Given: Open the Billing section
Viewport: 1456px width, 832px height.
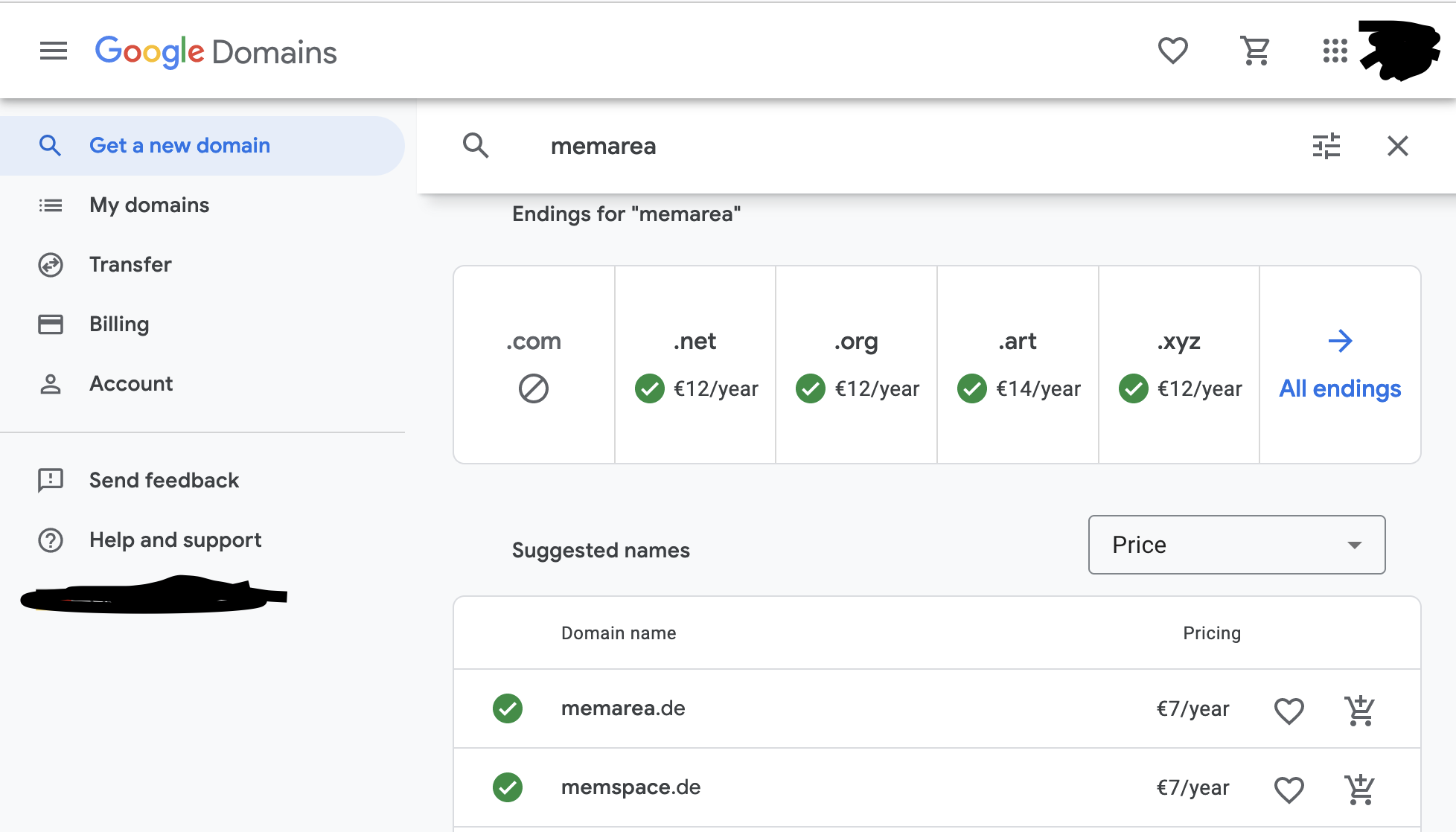Looking at the screenshot, I should 119,324.
